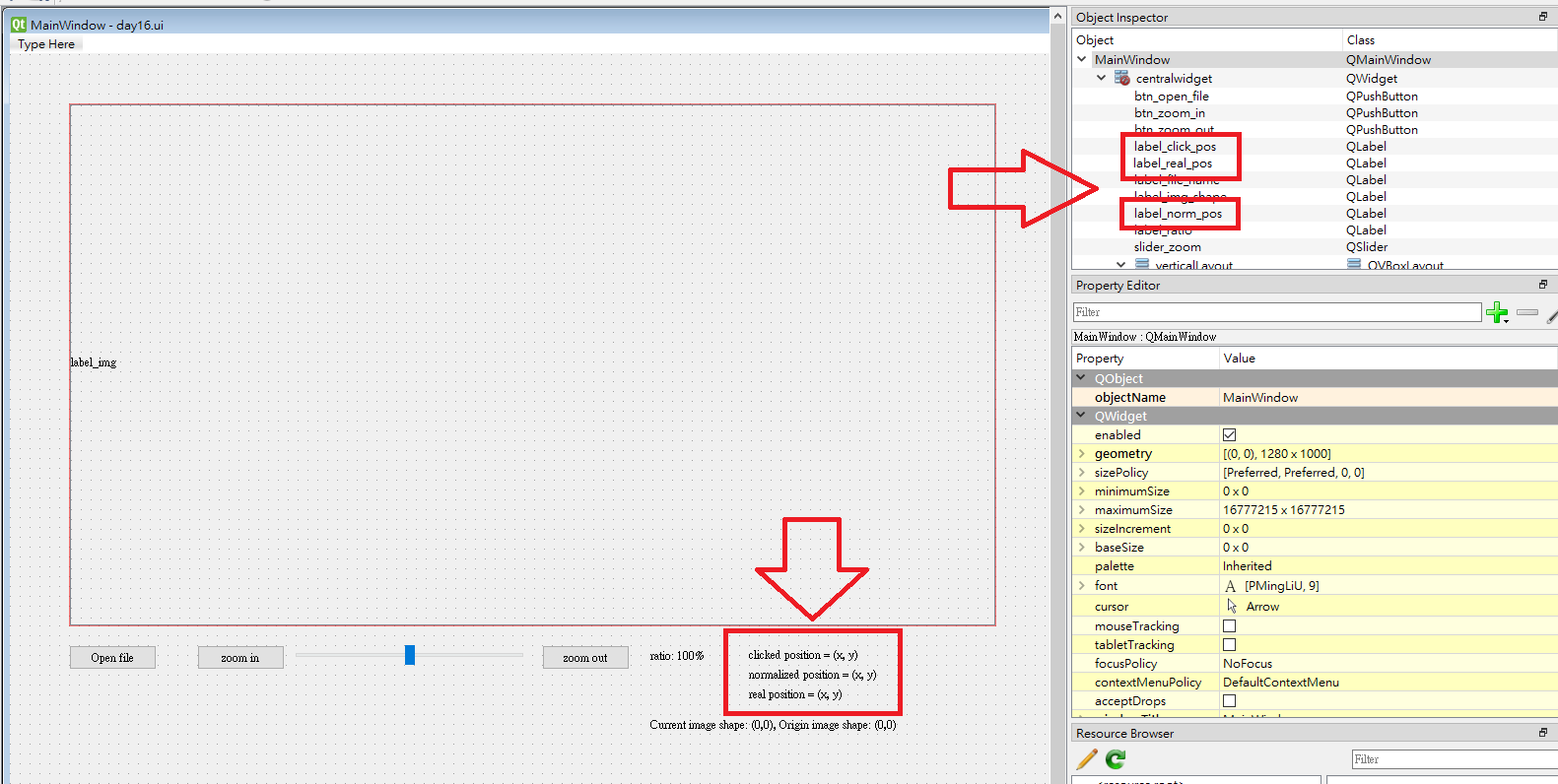The width and height of the screenshot is (1558, 784).
Task: Click the pencil edit resources icon
Action: [x=1087, y=759]
